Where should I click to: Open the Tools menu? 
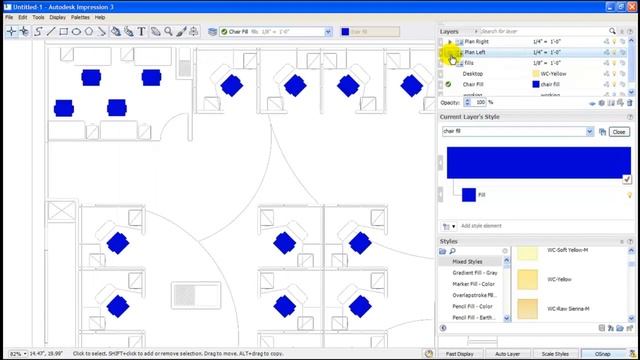click(38, 18)
